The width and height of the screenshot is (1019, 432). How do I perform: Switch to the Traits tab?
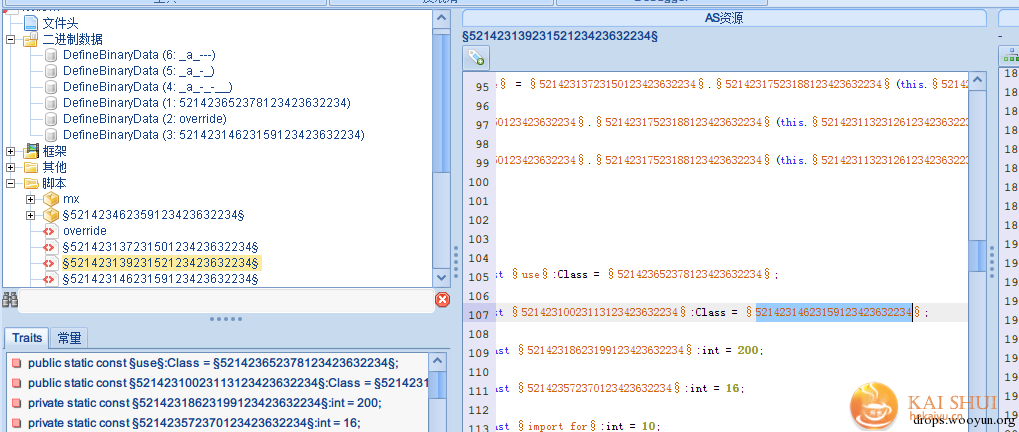point(27,338)
